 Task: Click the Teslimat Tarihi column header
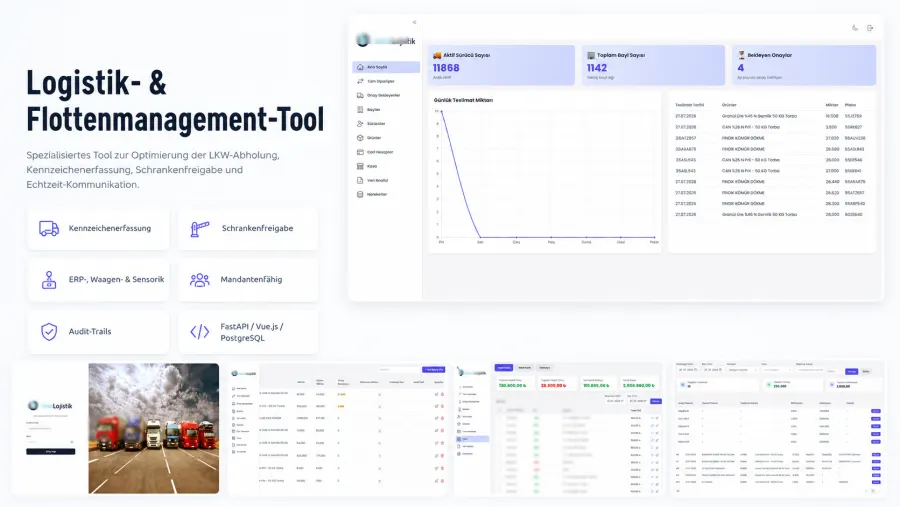tap(689, 105)
